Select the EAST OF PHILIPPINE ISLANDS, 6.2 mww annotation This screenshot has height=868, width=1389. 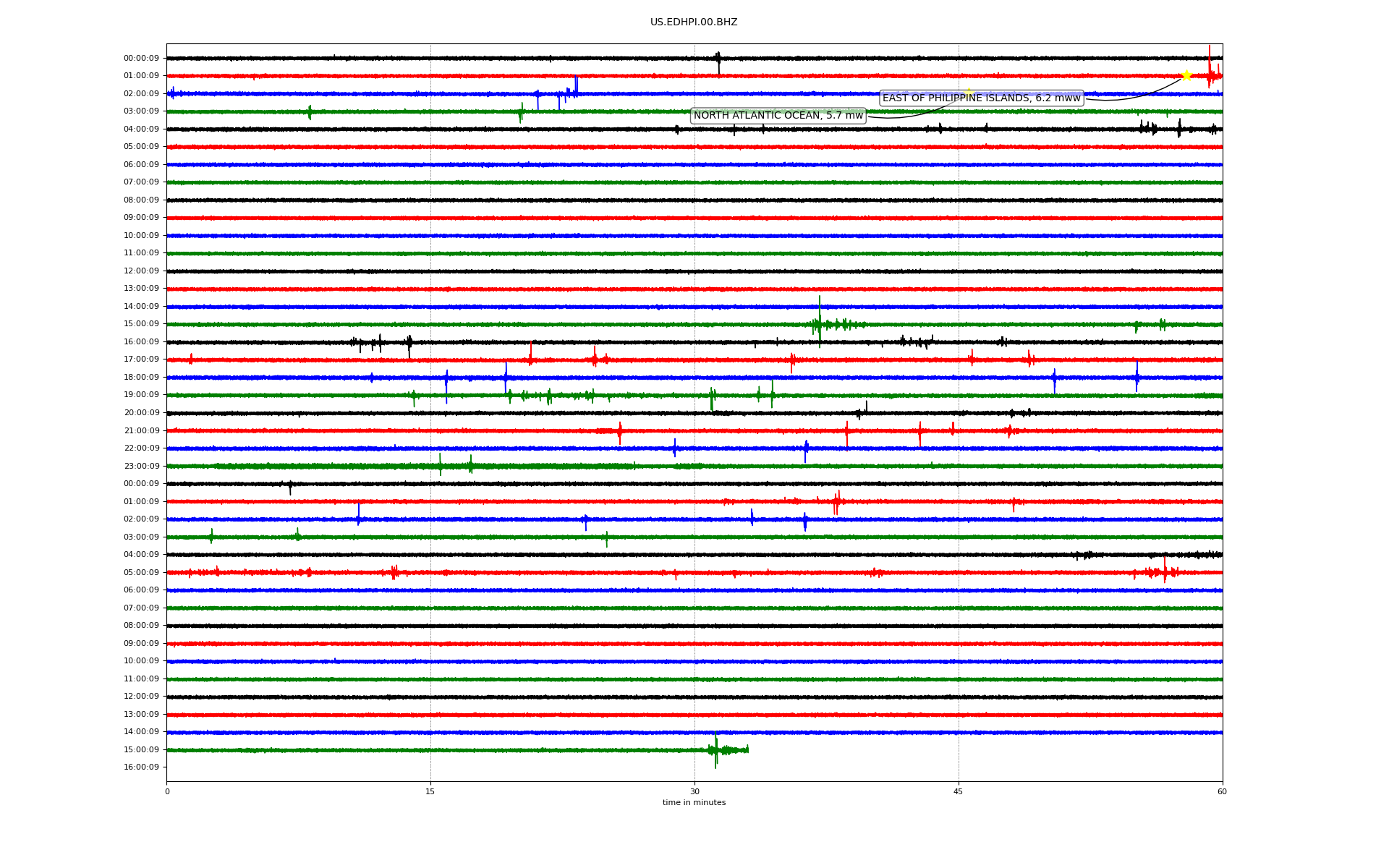(x=981, y=98)
